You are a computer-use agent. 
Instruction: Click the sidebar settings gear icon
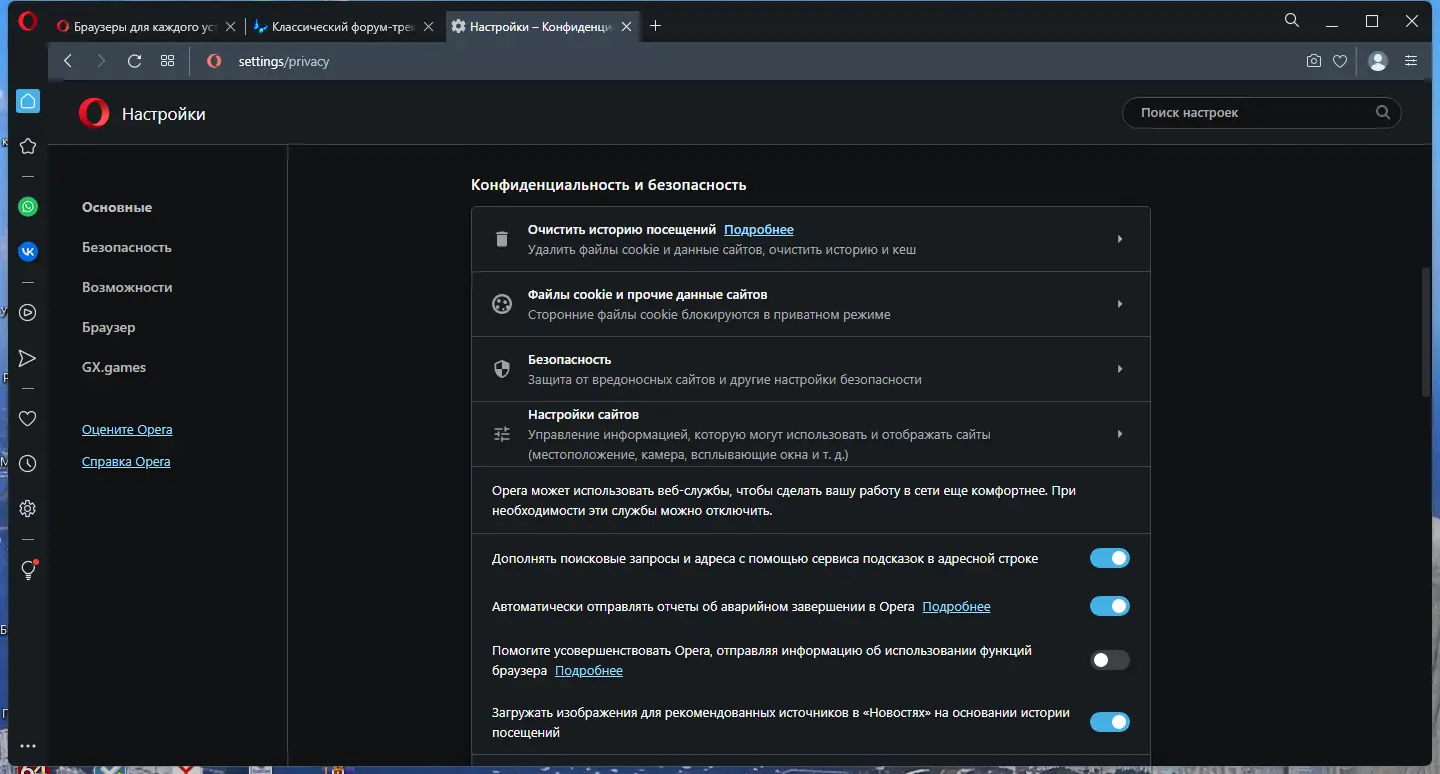point(28,509)
